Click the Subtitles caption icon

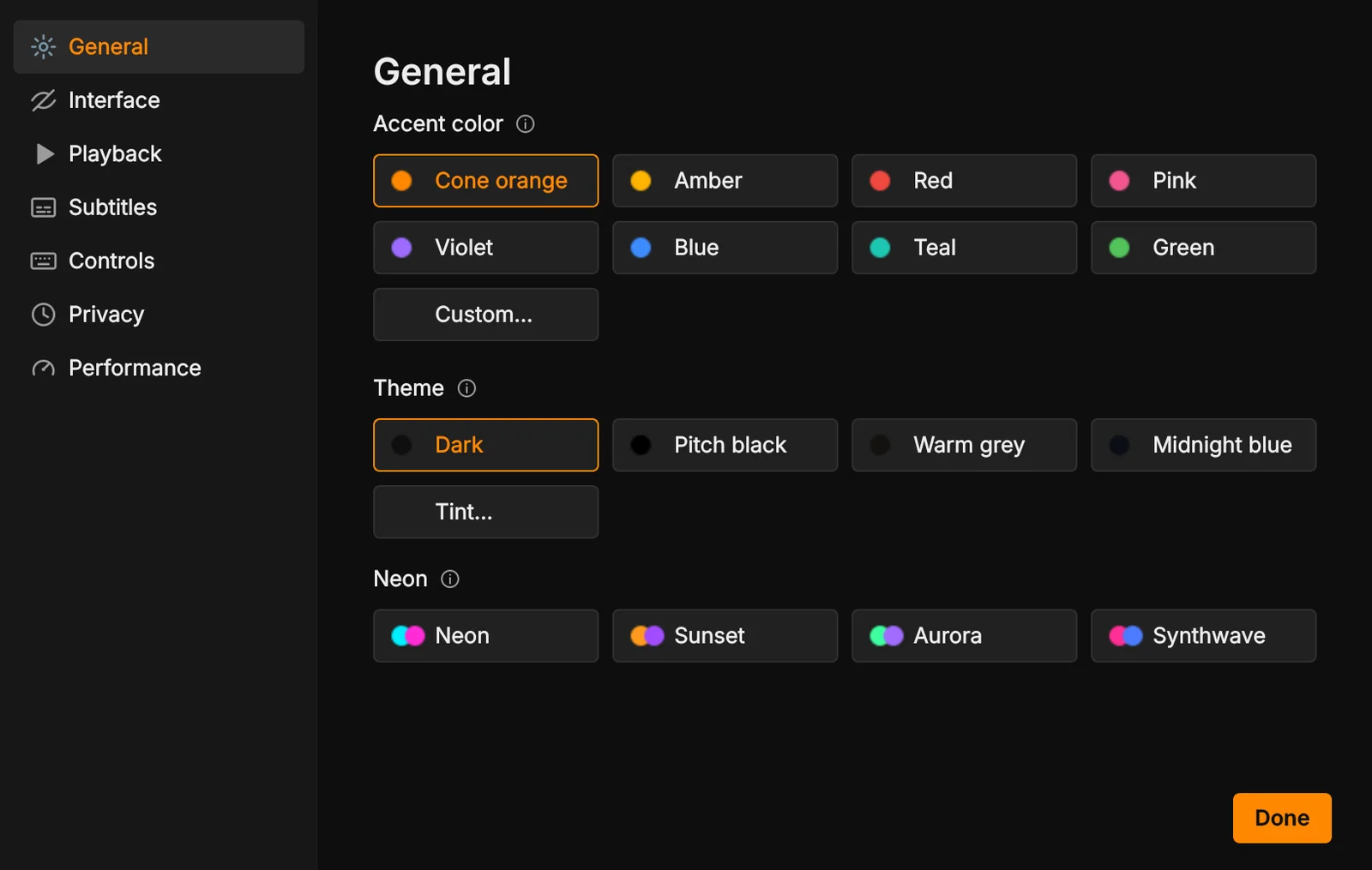(43, 207)
